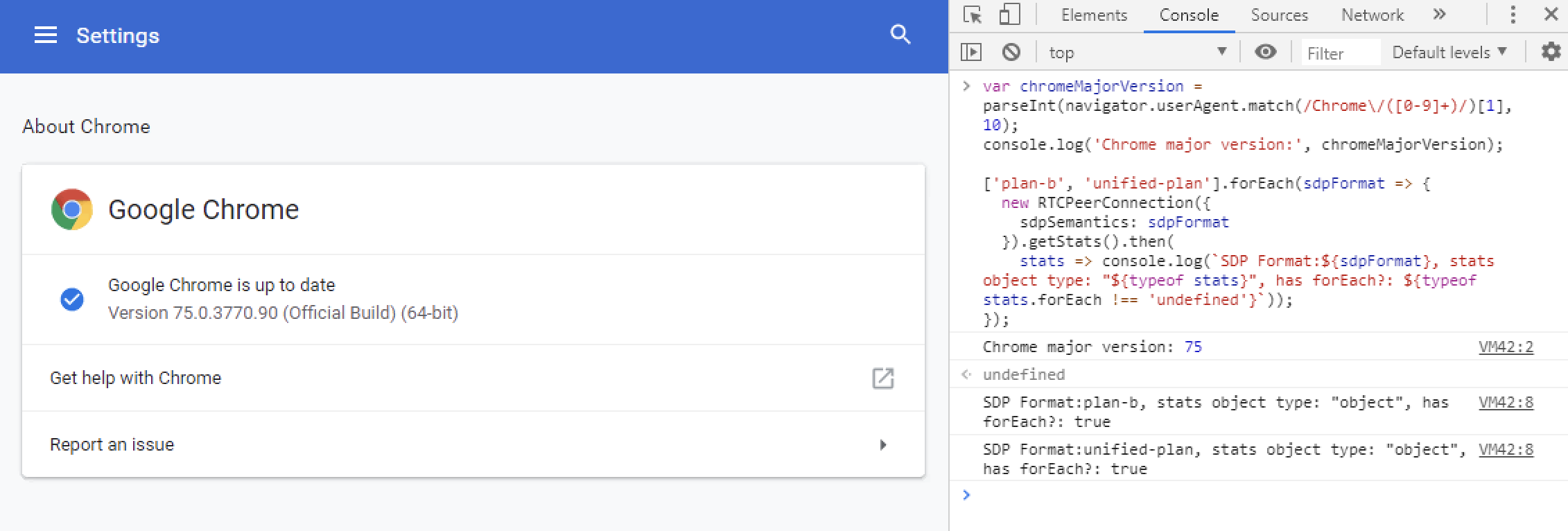Click the Google Chrome logo

72,209
